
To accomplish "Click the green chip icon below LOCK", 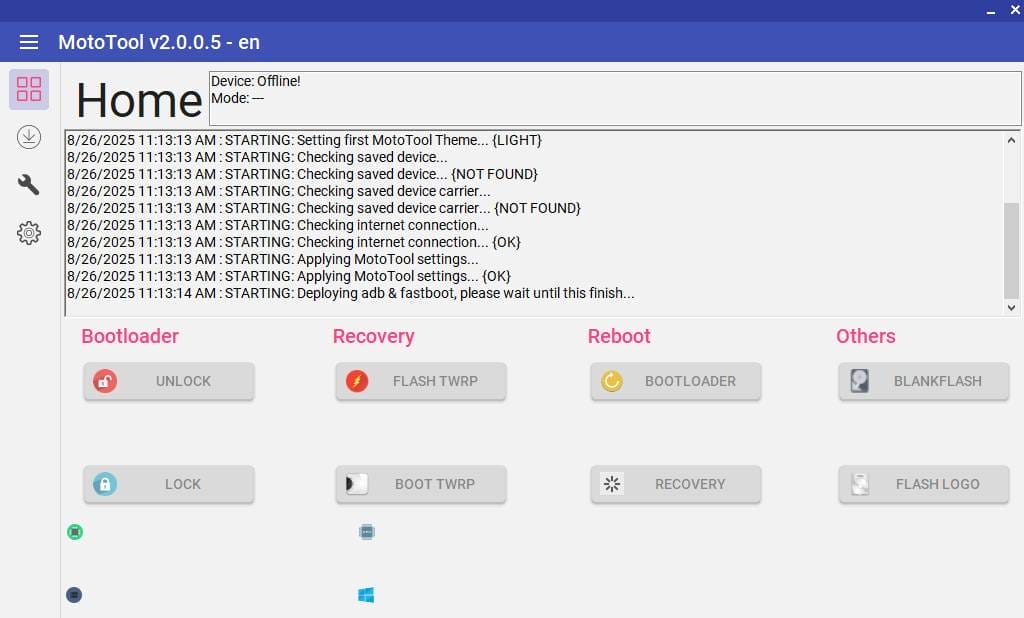I will coord(75,532).
